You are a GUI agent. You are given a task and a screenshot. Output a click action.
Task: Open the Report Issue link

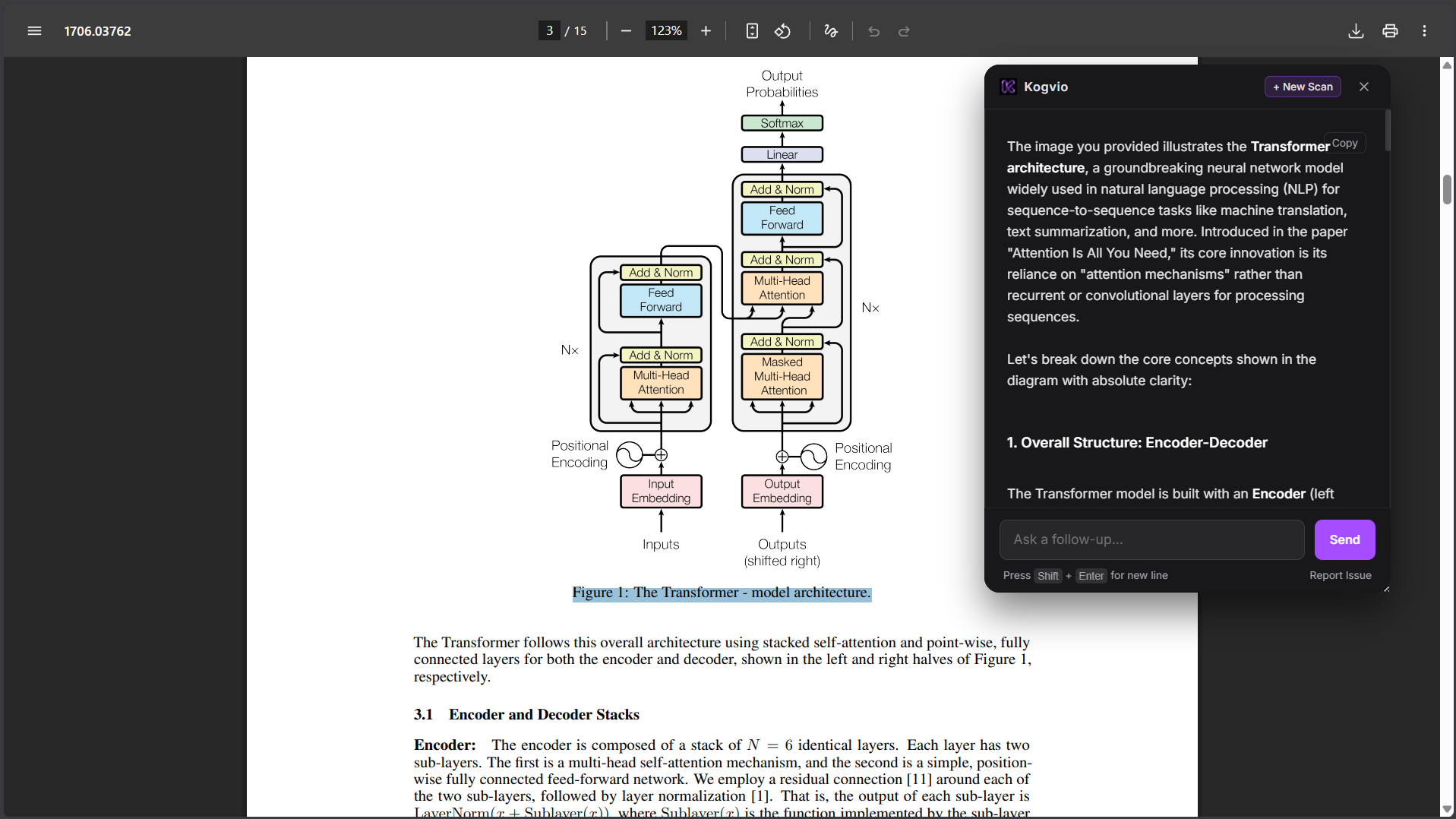click(1340, 575)
